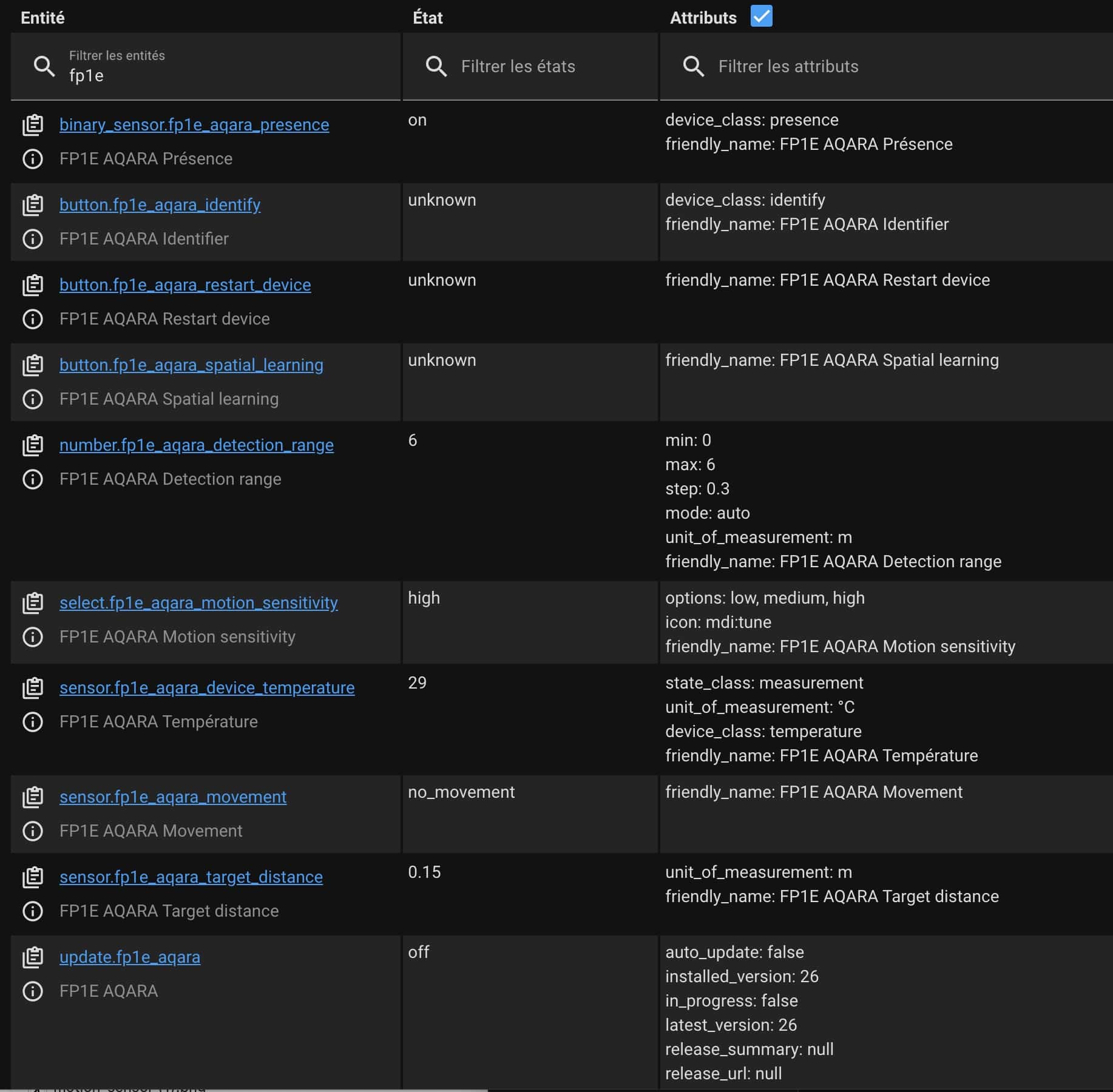Copy entity ID of sensor.fp1e_aqara_target_distance

point(33,877)
